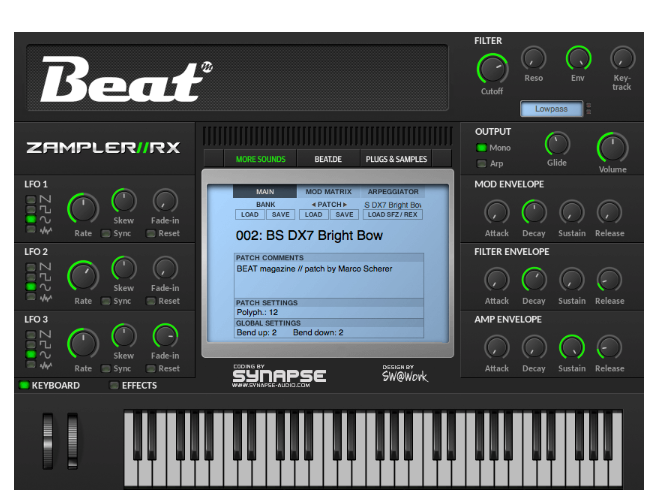Viewport: 648px width, 502px height.
Task: Click the output Volume knob
Action: (612, 148)
